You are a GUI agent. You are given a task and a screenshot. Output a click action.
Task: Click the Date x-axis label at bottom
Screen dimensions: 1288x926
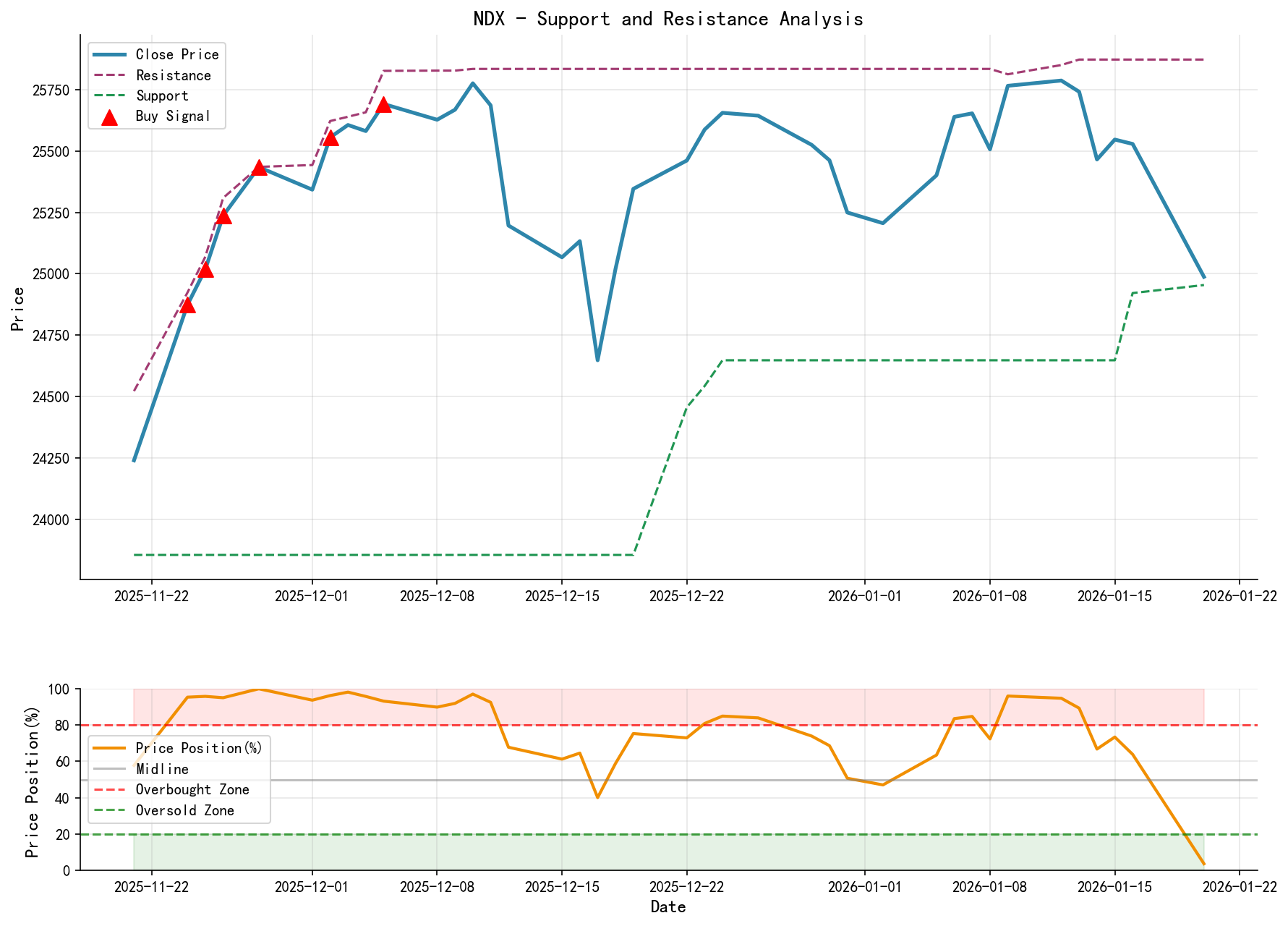tap(668, 907)
